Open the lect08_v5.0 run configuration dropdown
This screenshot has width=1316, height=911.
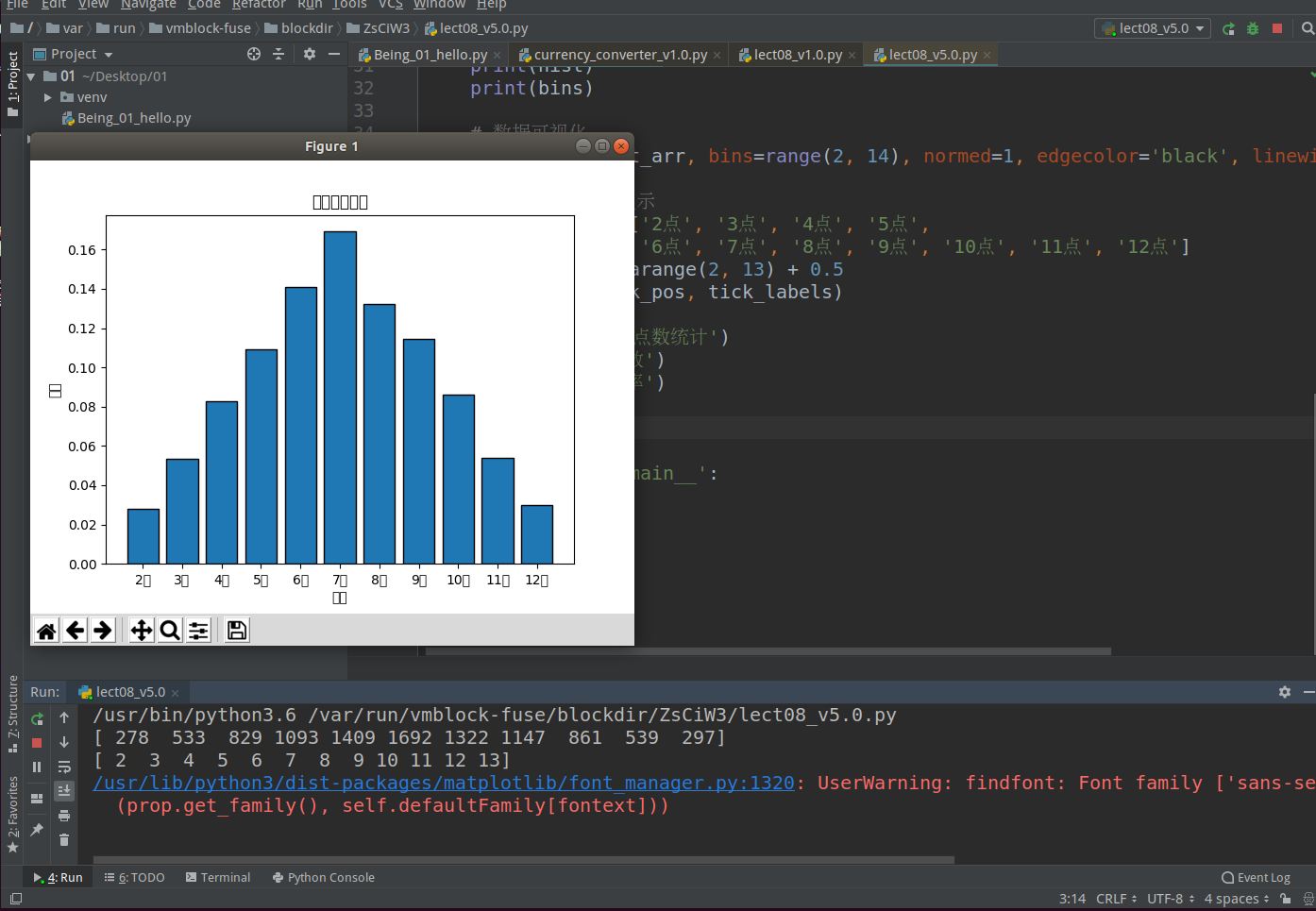pyautogui.click(x=1153, y=28)
